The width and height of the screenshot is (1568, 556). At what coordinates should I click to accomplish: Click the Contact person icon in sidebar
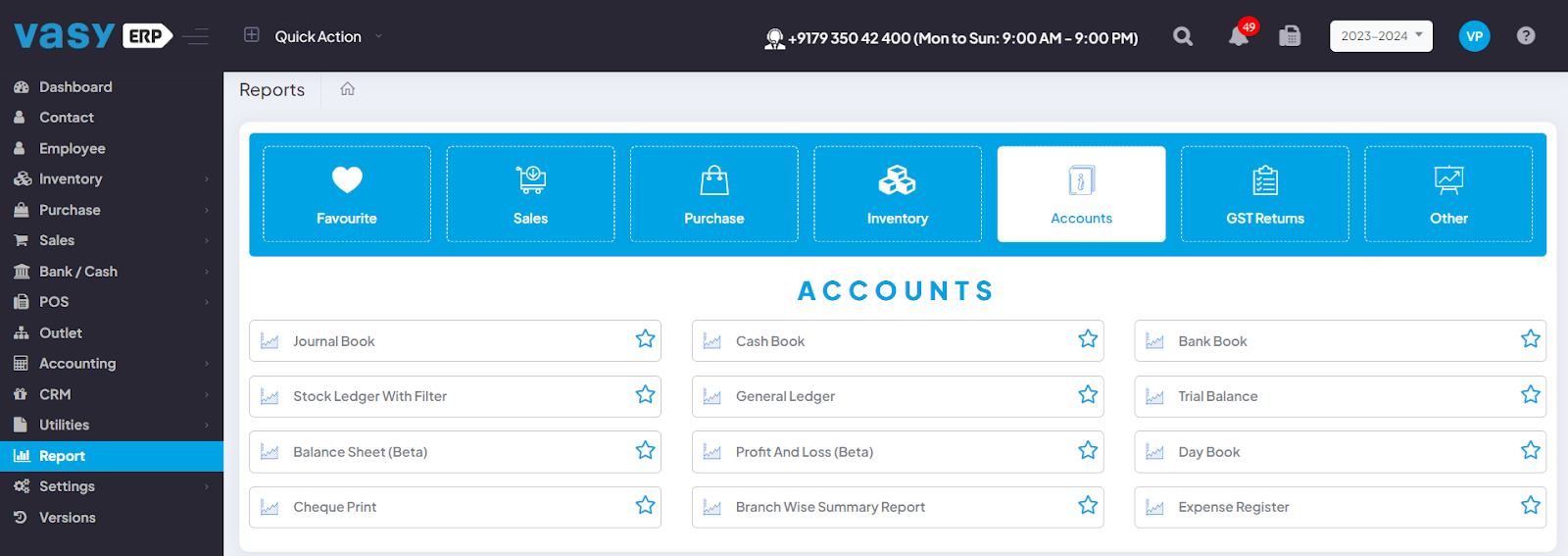pos(20,118)
